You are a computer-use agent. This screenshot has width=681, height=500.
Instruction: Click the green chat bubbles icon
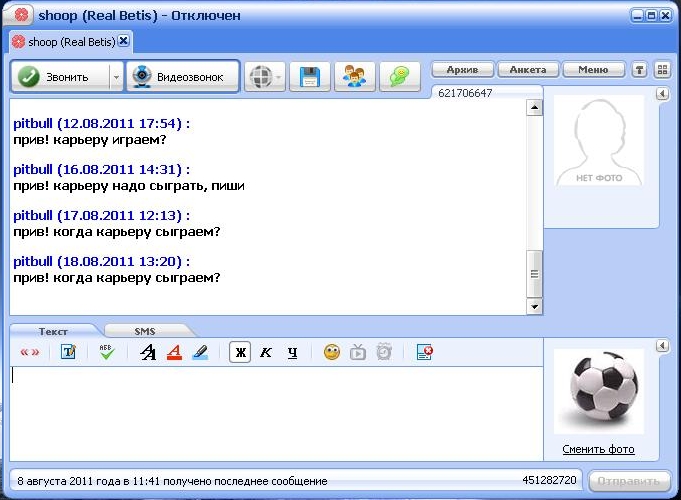[400, 77]
